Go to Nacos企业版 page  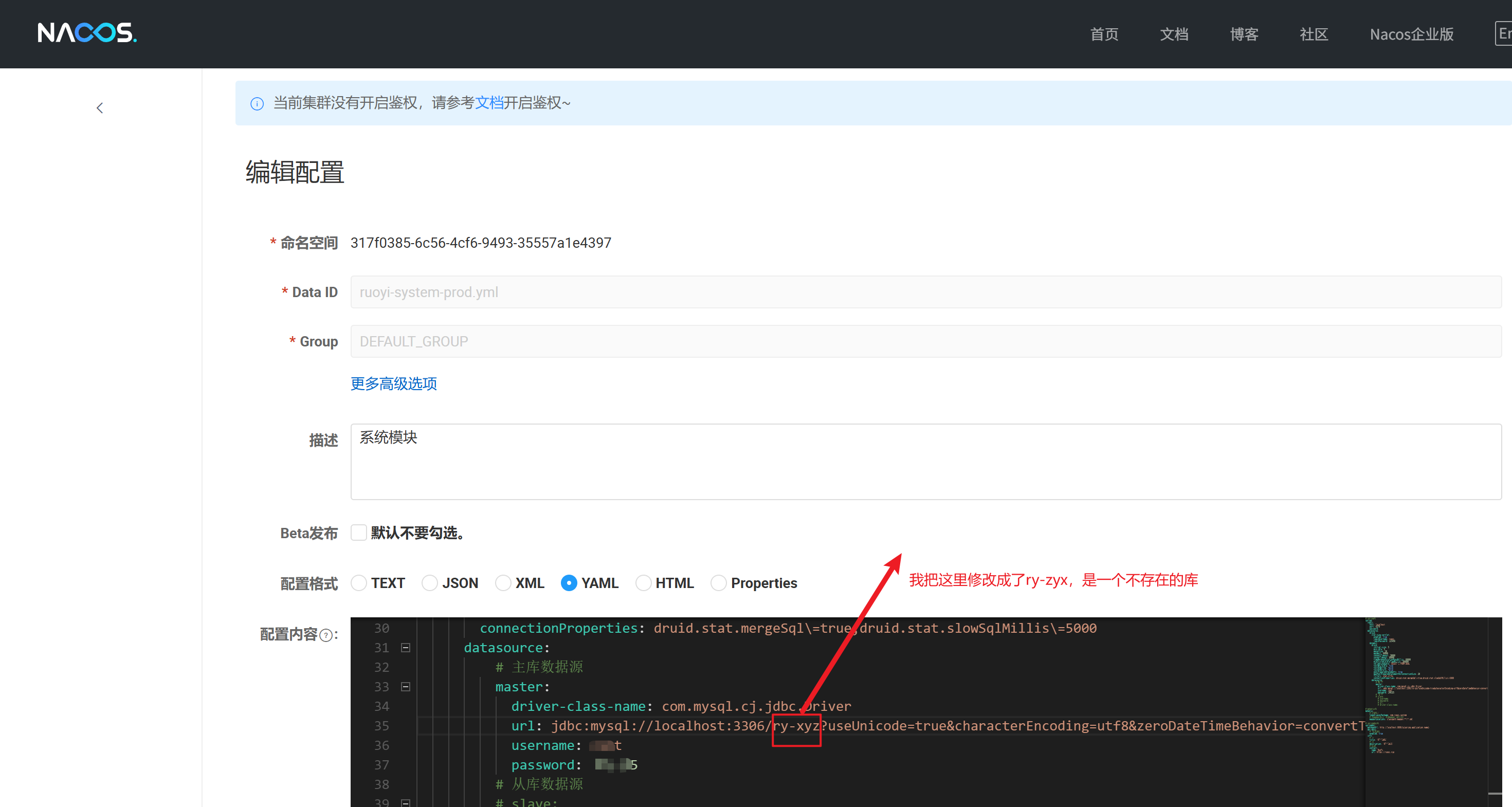(1411, 34)
